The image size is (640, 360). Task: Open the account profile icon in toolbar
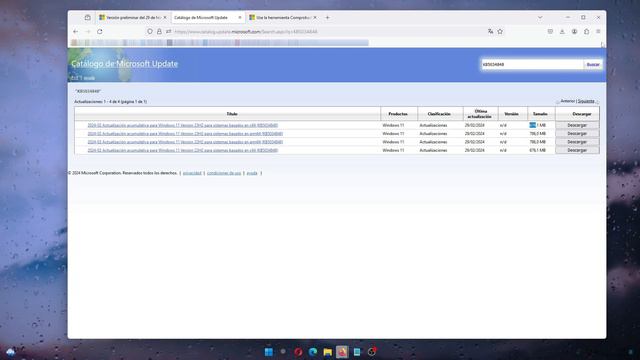[574, 31]
